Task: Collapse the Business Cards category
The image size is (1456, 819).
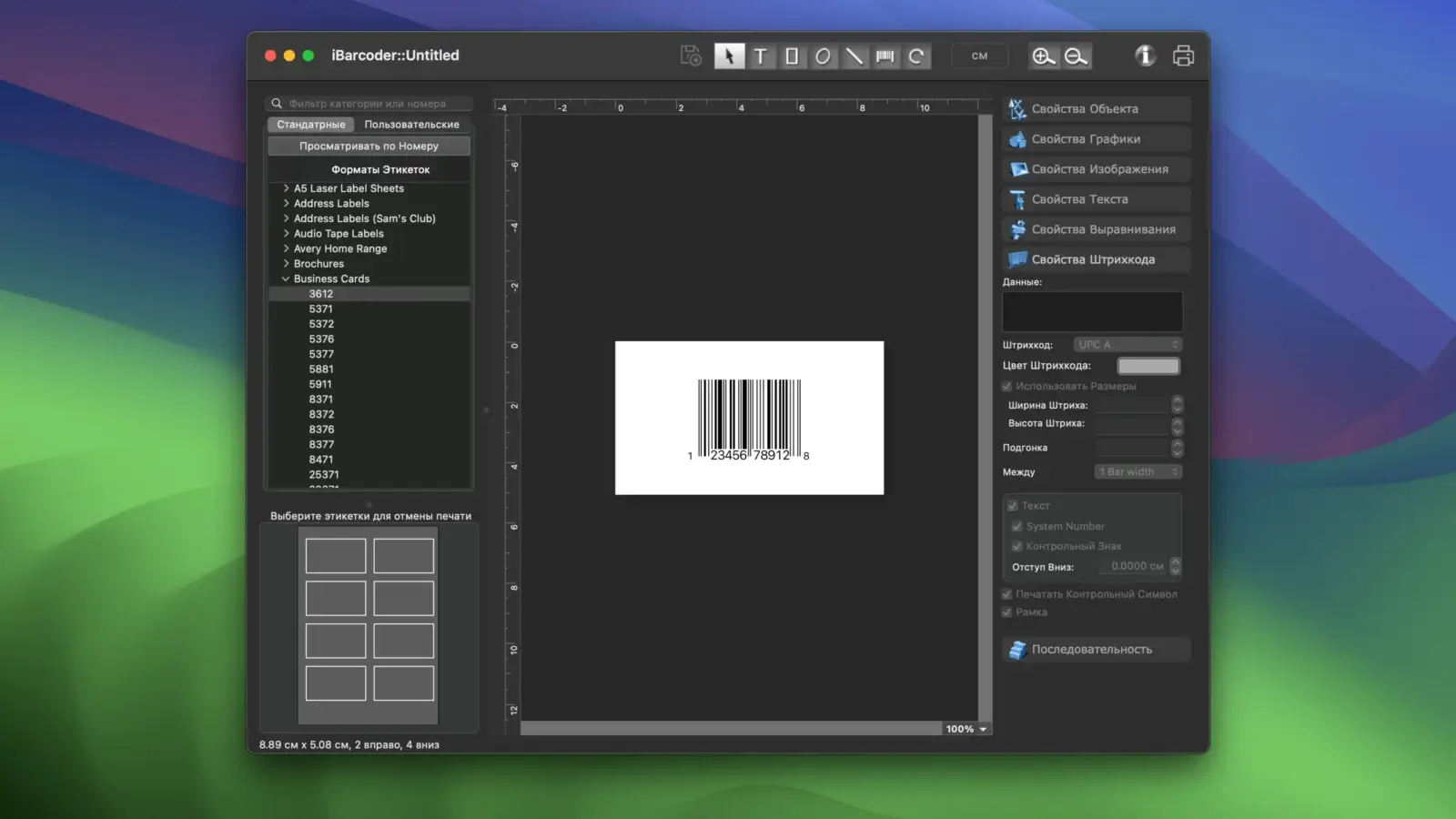Action: click(285, 278)
